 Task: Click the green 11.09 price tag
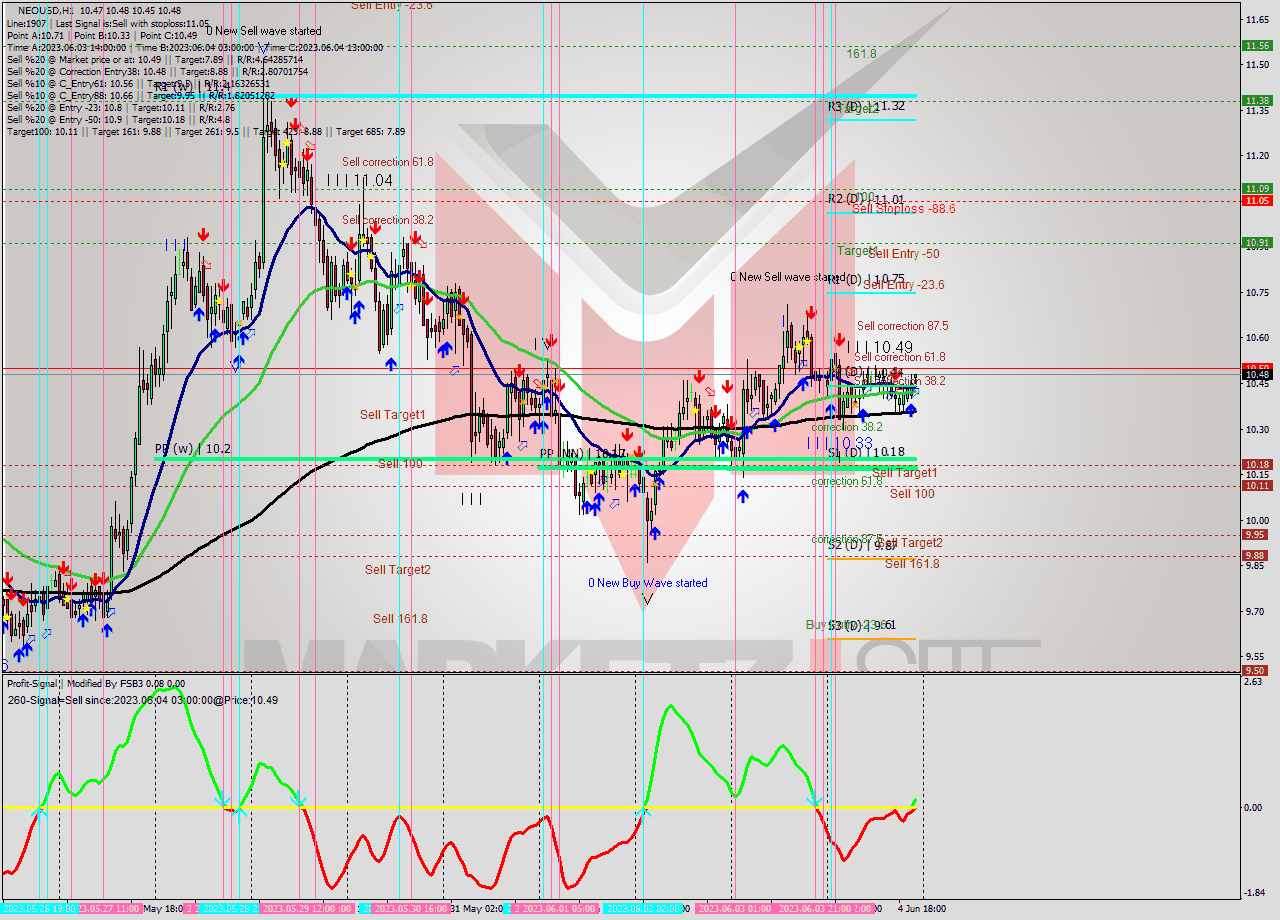click(1257, 188)
